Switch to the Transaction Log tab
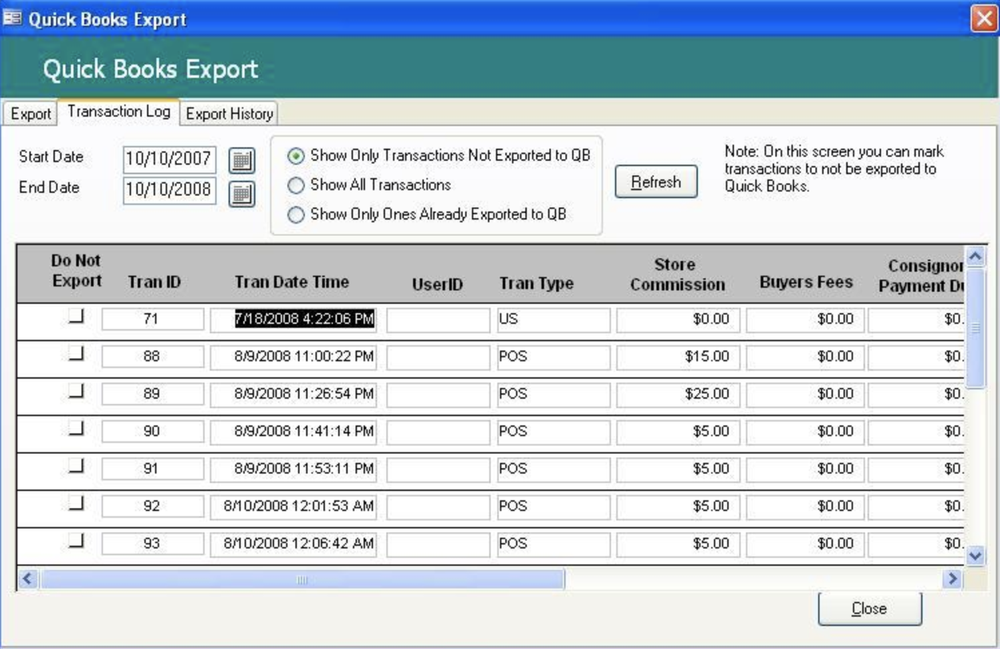 tap(119, 112)
